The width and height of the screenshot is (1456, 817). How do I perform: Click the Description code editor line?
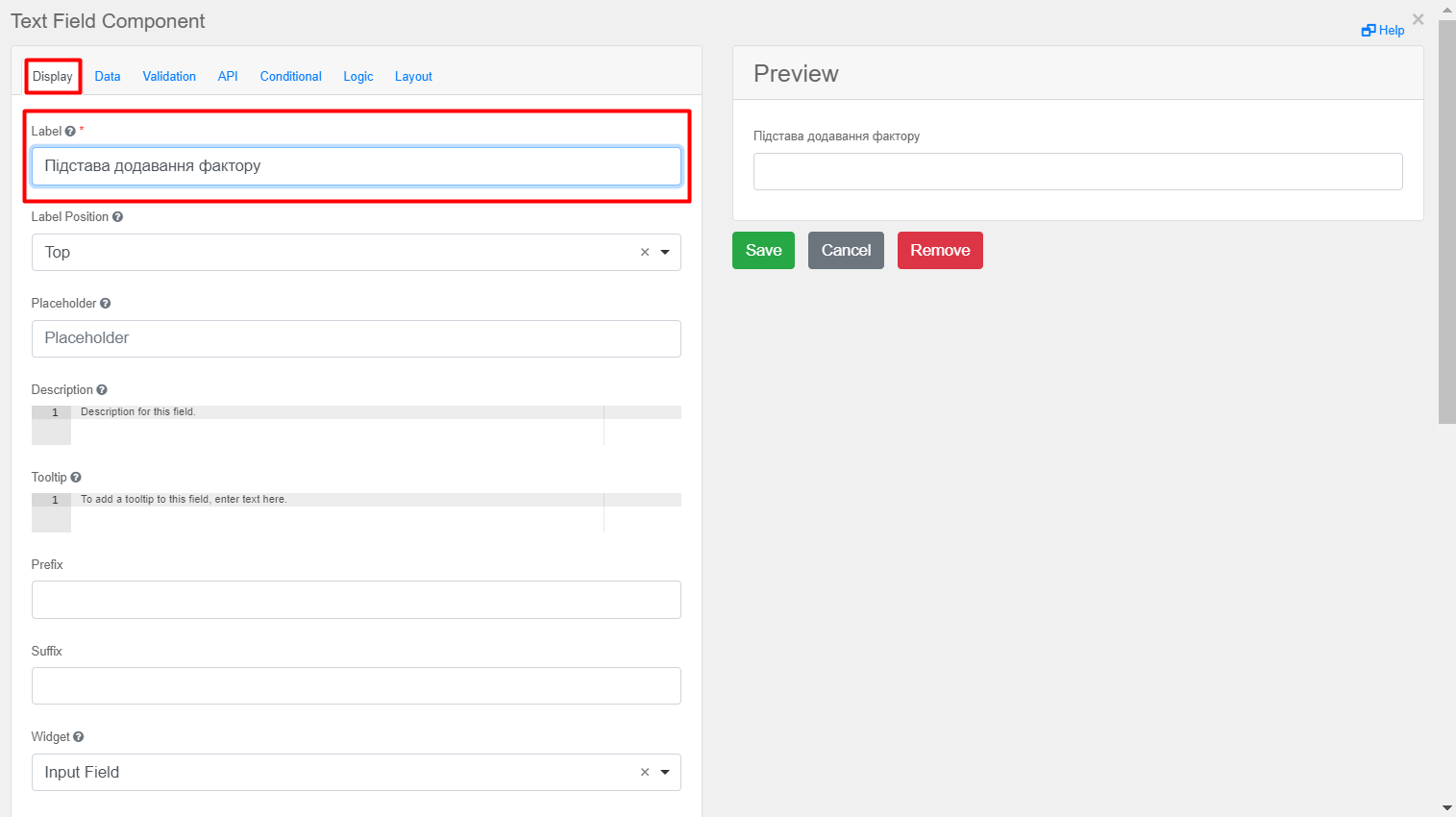point(376,412)
